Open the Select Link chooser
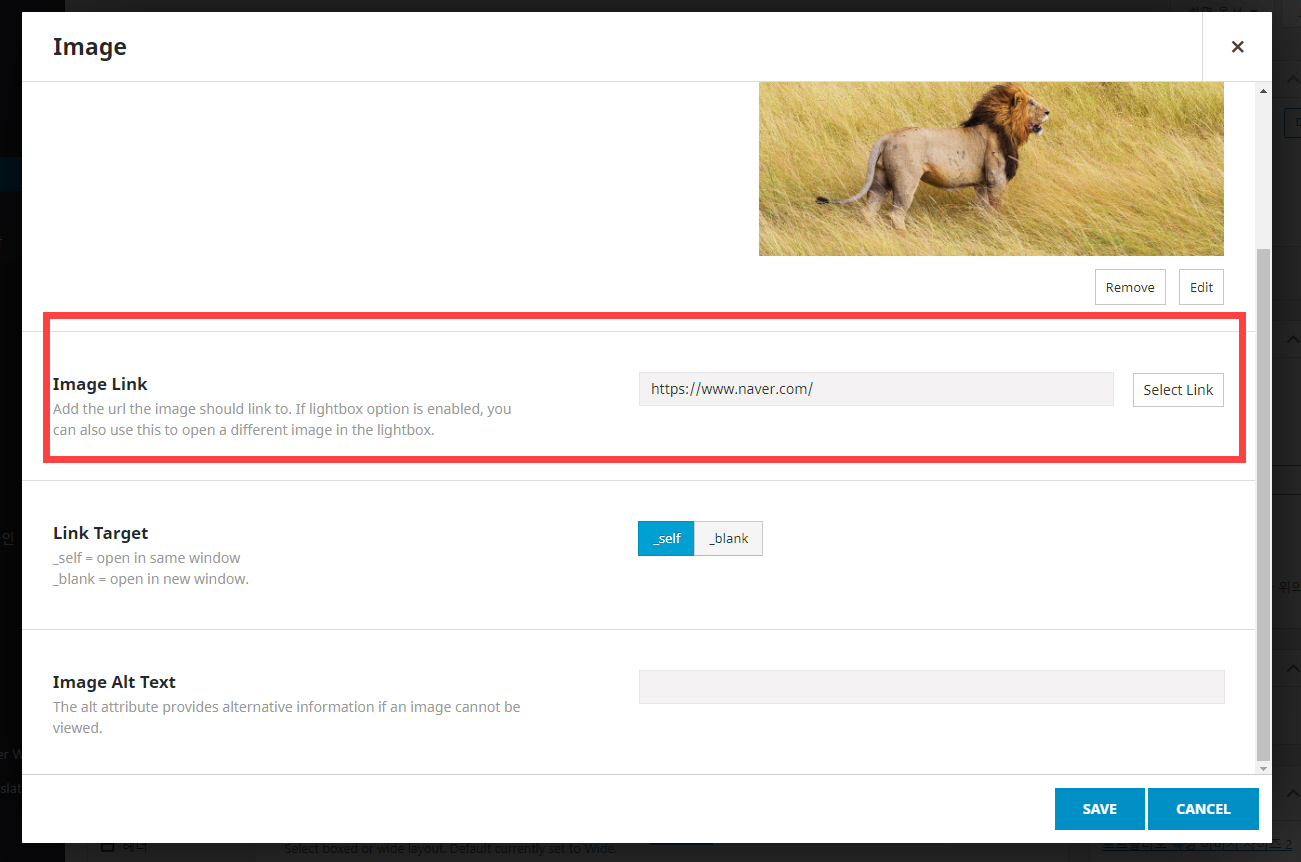The width and height of the screenshot is (1301, 862). (1178, 390)
